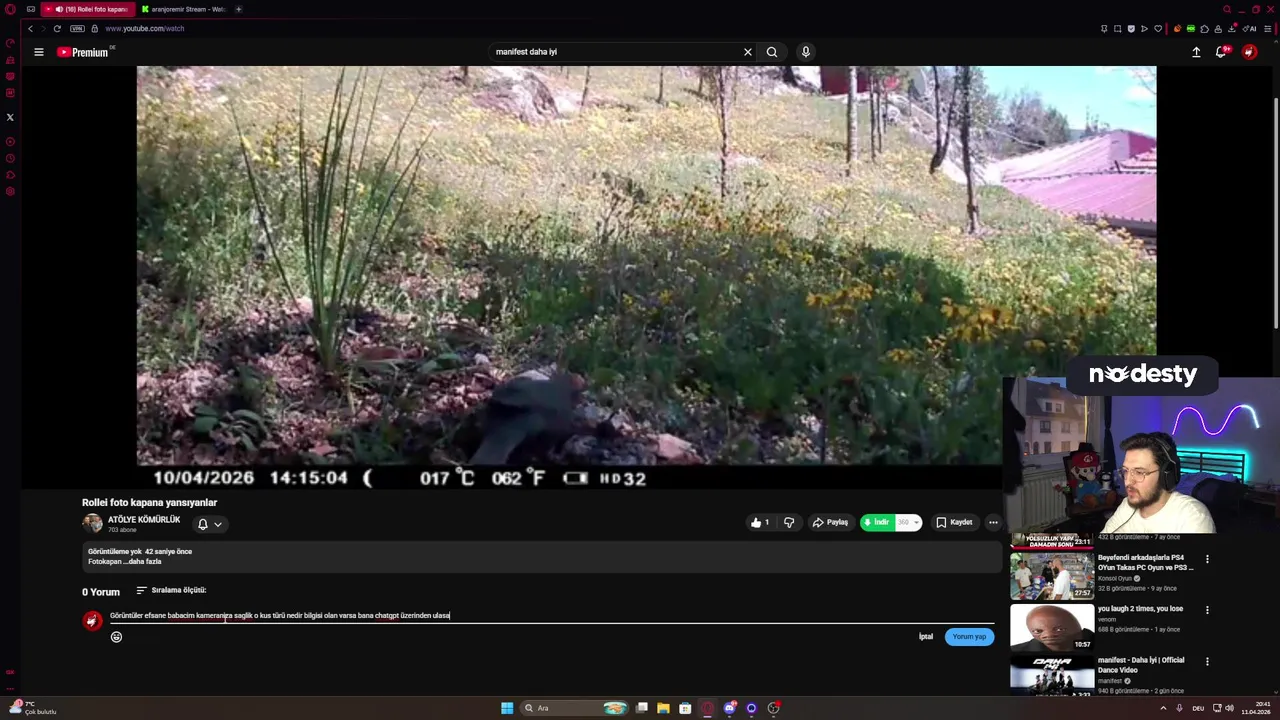Screen dimensions: 1280x720
Task: Open the browser easy setup menu
Action: point(1267,28)
